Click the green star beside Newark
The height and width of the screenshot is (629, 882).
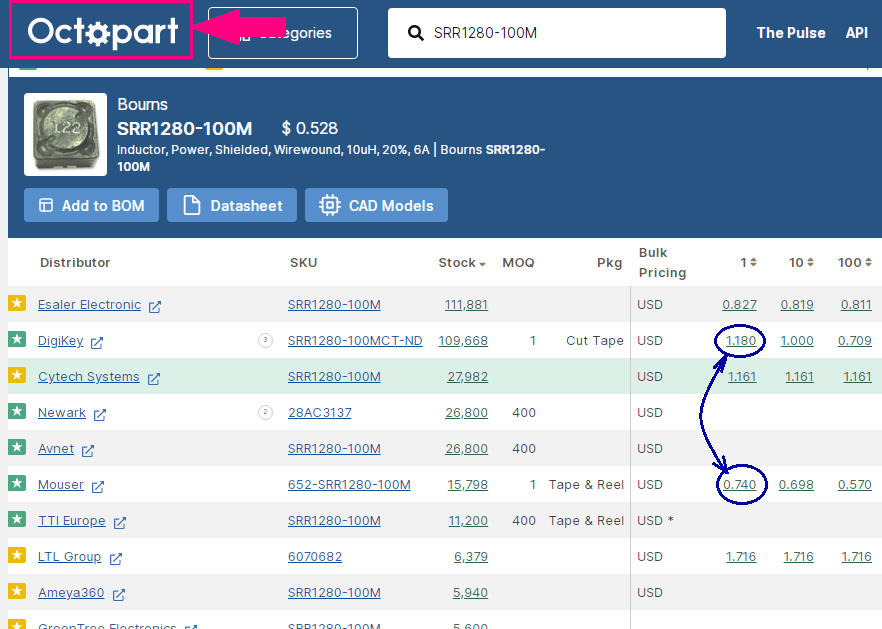(x=17, y=411)
